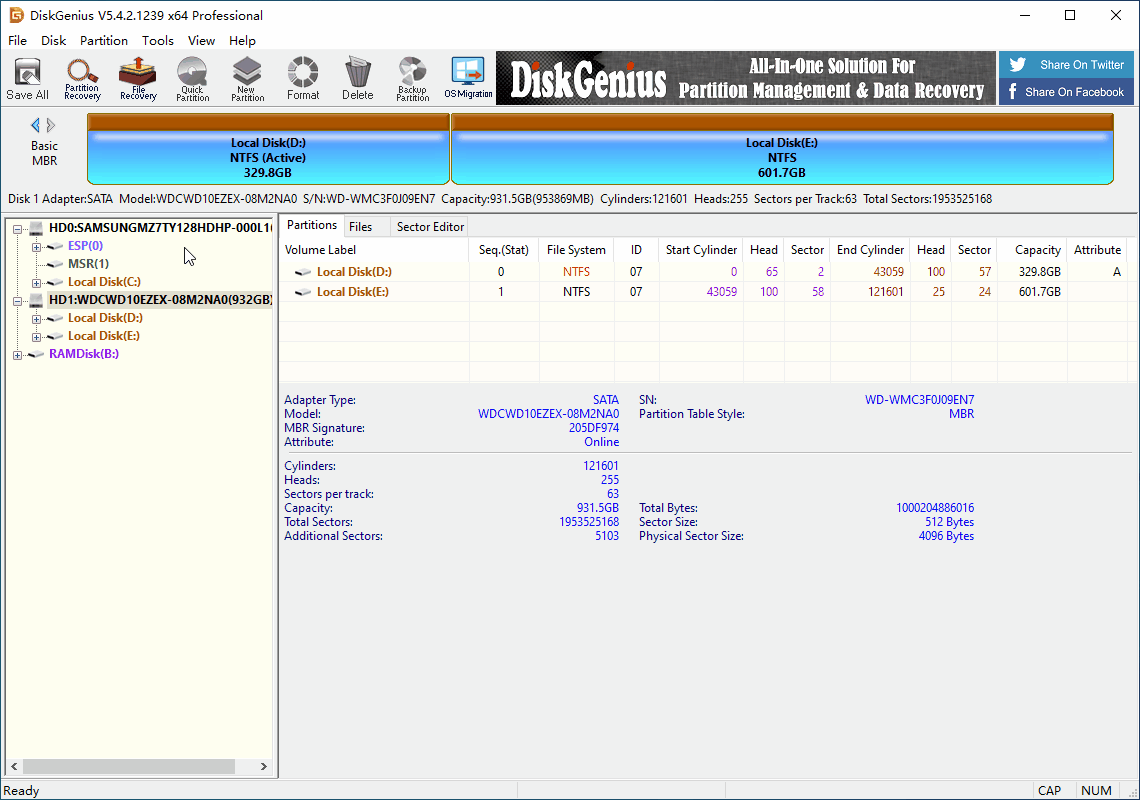Screen dimensions: 1140x800
Task: Click the tree scrollbar right arrow
Action: tap(264, 767)
